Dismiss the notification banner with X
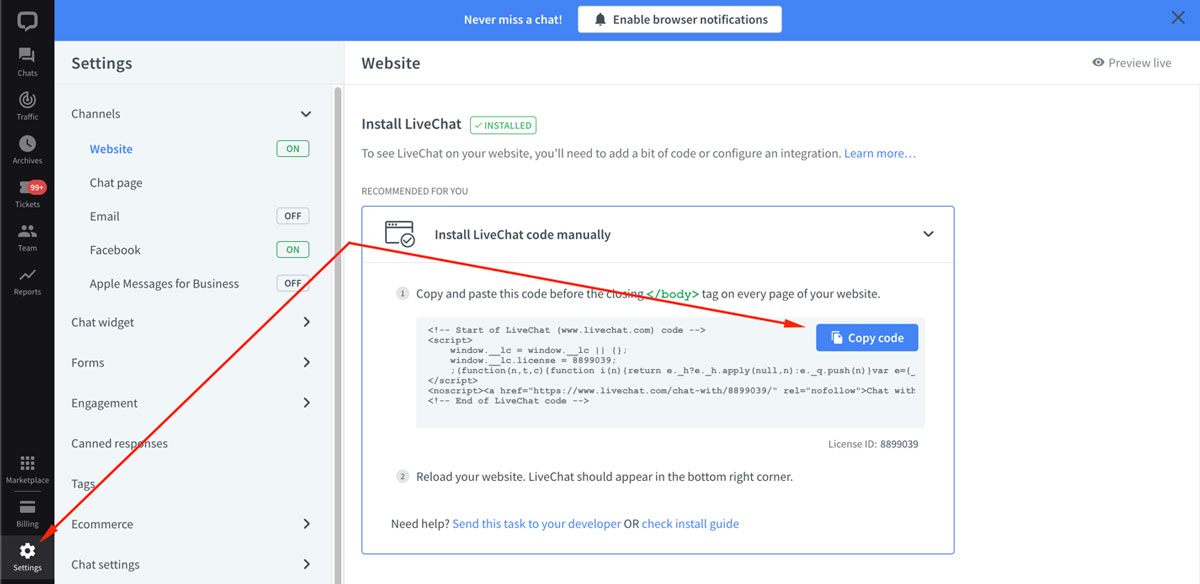The height and width of the screenshot is (584, 1200). (1177, 17)
